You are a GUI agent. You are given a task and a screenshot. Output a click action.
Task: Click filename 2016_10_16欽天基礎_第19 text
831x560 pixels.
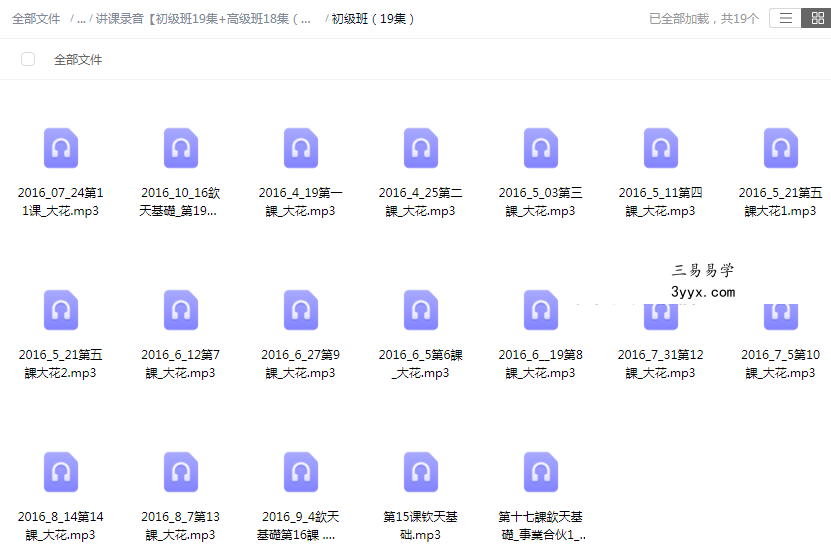(x=180, y=202)
